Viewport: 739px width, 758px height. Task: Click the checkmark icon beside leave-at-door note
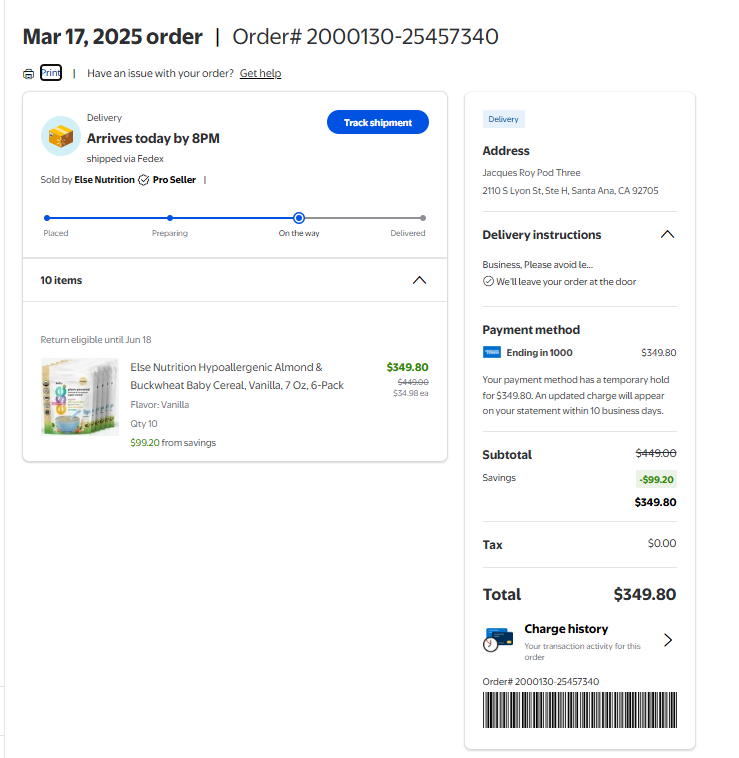tap(488, 282)
